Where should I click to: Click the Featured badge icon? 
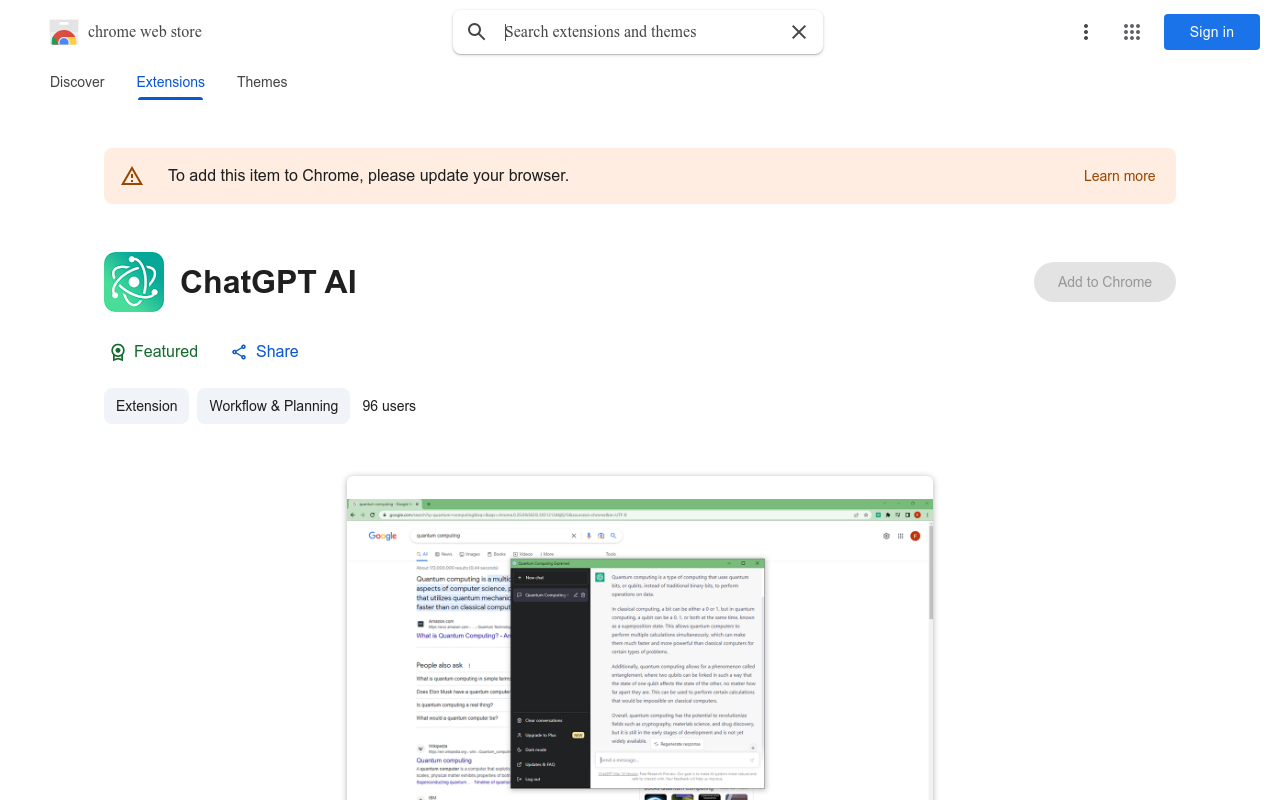point(118,352)
